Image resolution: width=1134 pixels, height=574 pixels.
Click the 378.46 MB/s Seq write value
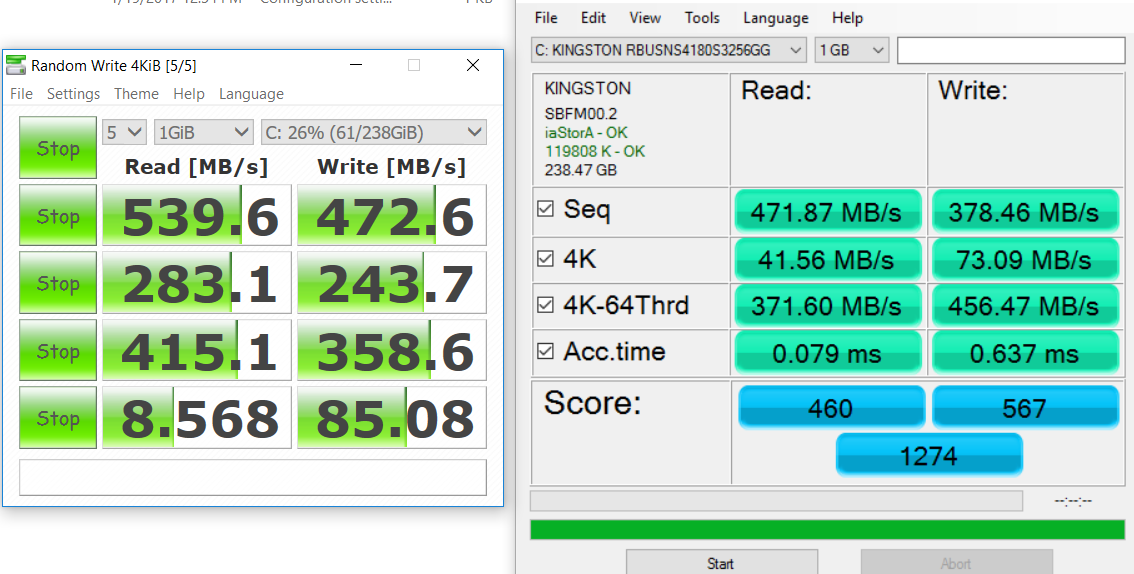(1025, 212)
